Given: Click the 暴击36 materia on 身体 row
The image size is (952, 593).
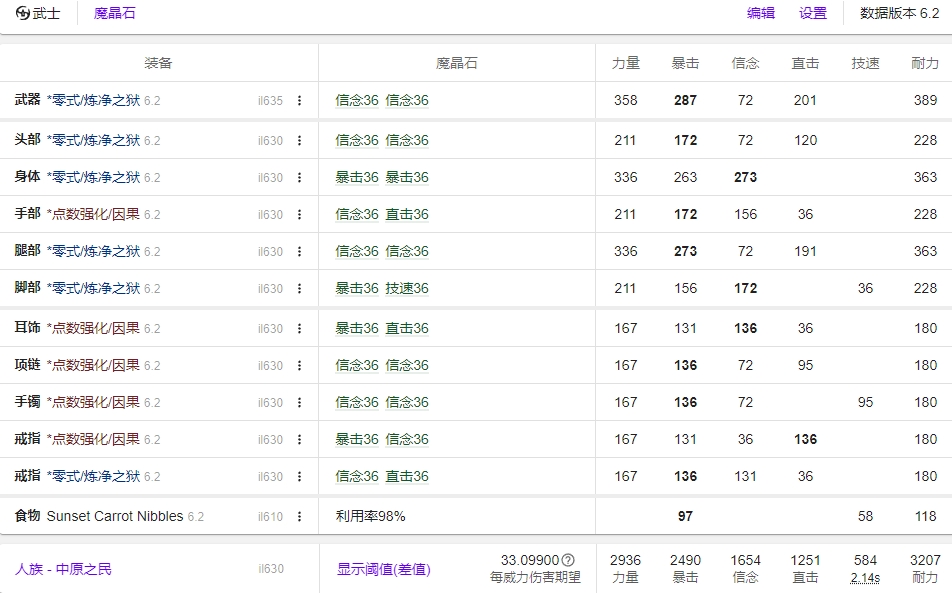Looking at the screenshot, I should 357,178.
